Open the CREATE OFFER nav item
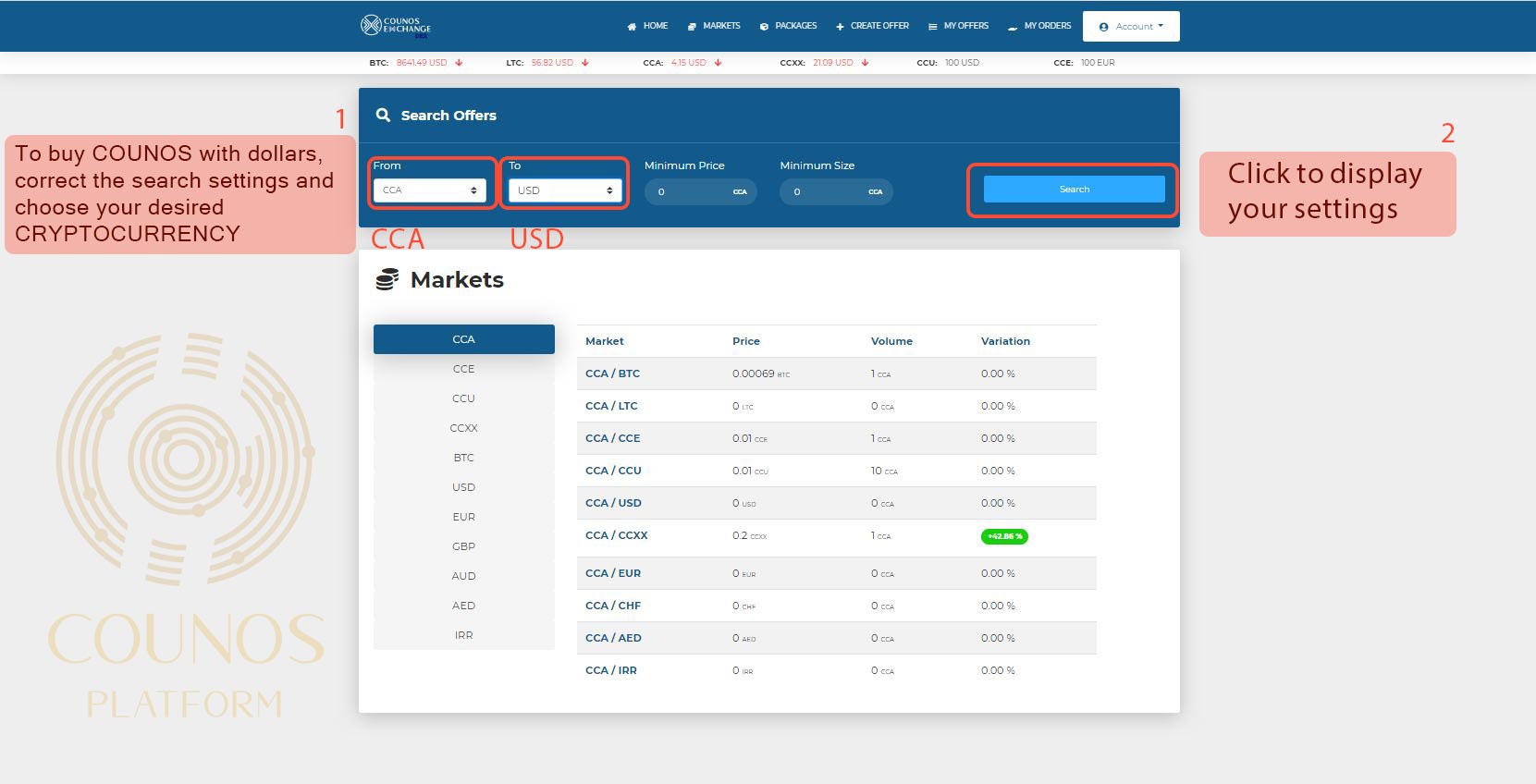This screenshot has width=1536, height=784. [x=872, y=26]
